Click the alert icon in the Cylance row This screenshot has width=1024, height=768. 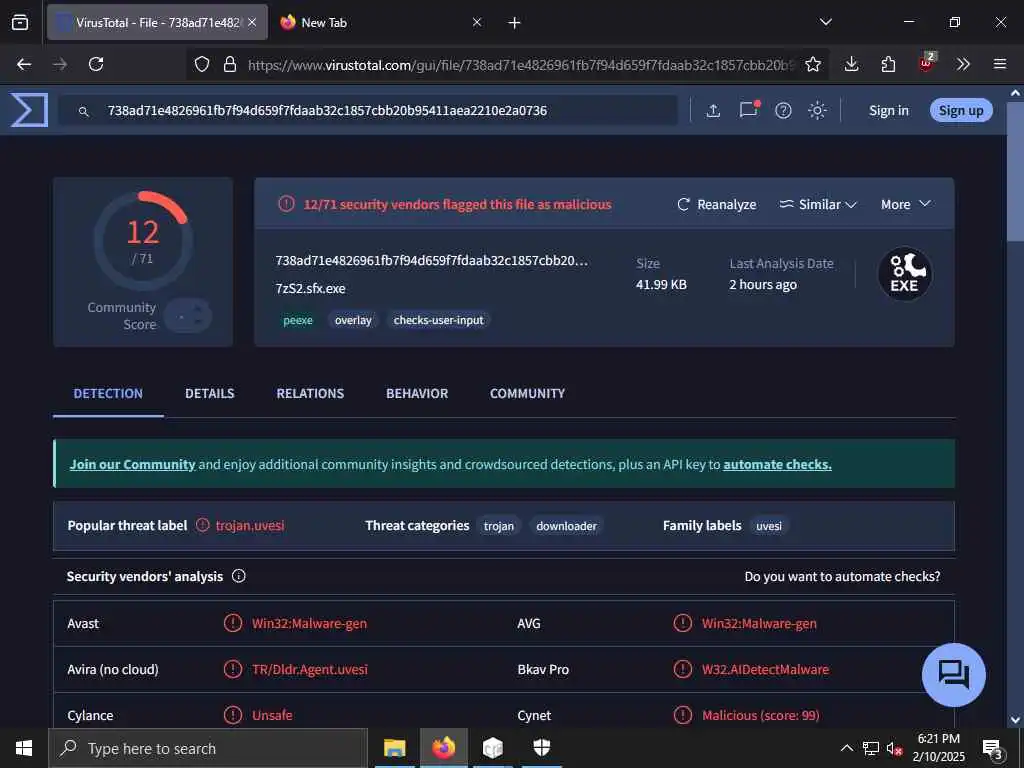[x=232, y=715]
